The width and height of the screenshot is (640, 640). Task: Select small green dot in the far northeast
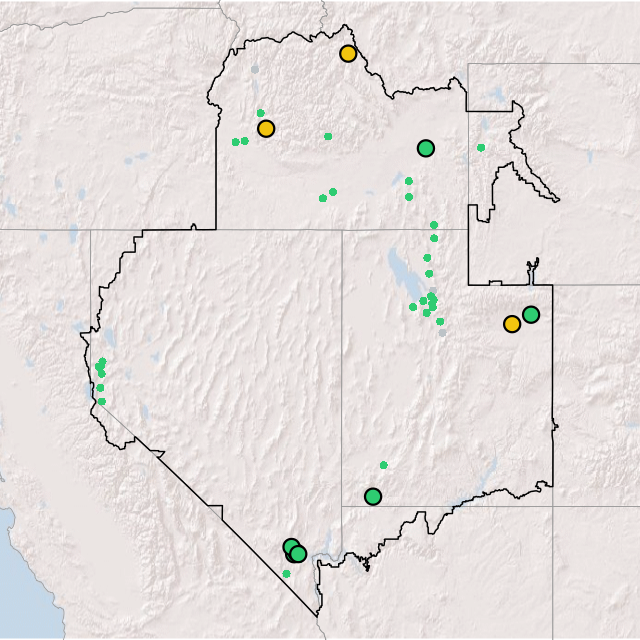(x=481, y=148)
